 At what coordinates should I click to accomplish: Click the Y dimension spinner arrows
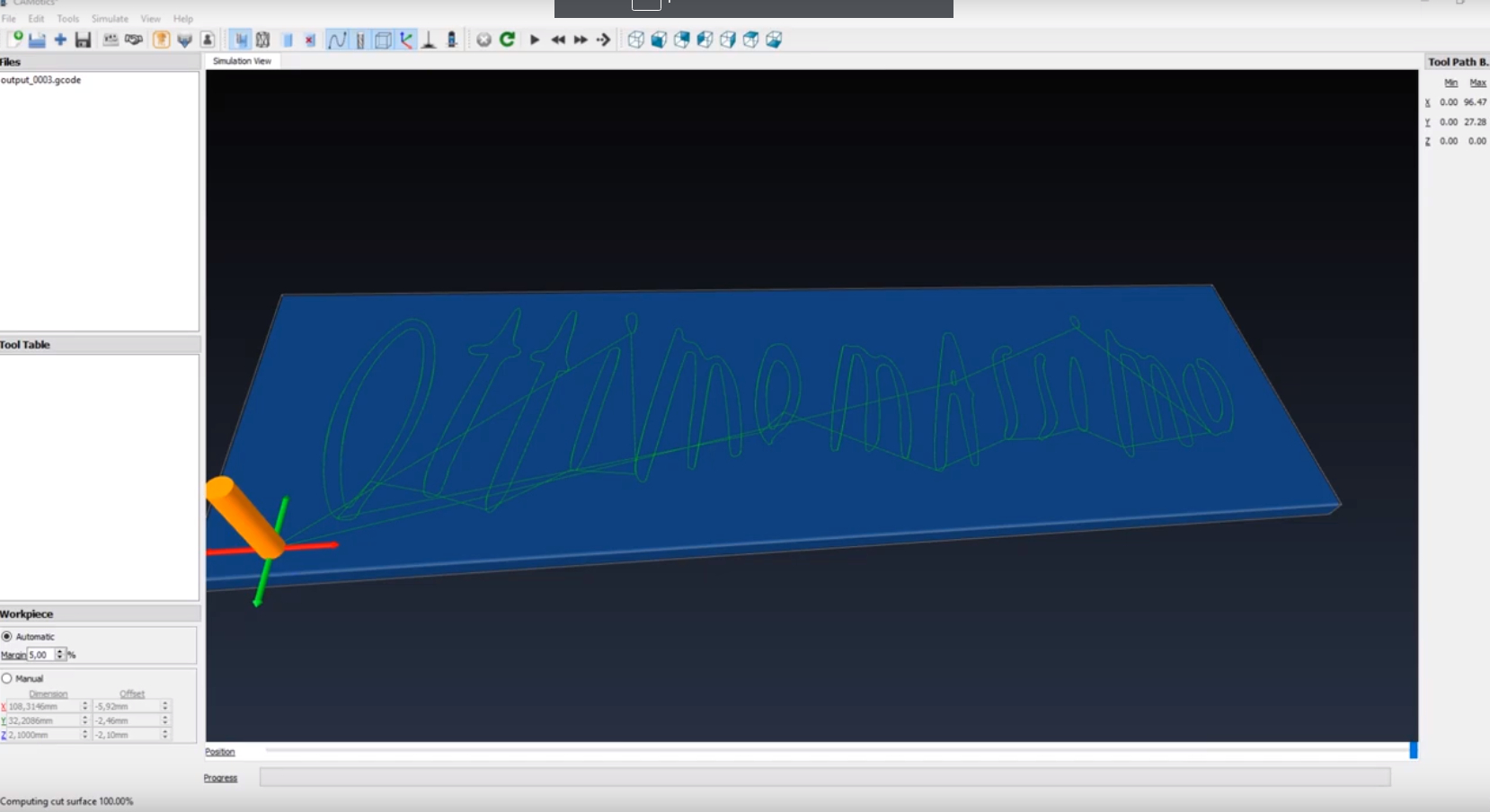(85, 720)
